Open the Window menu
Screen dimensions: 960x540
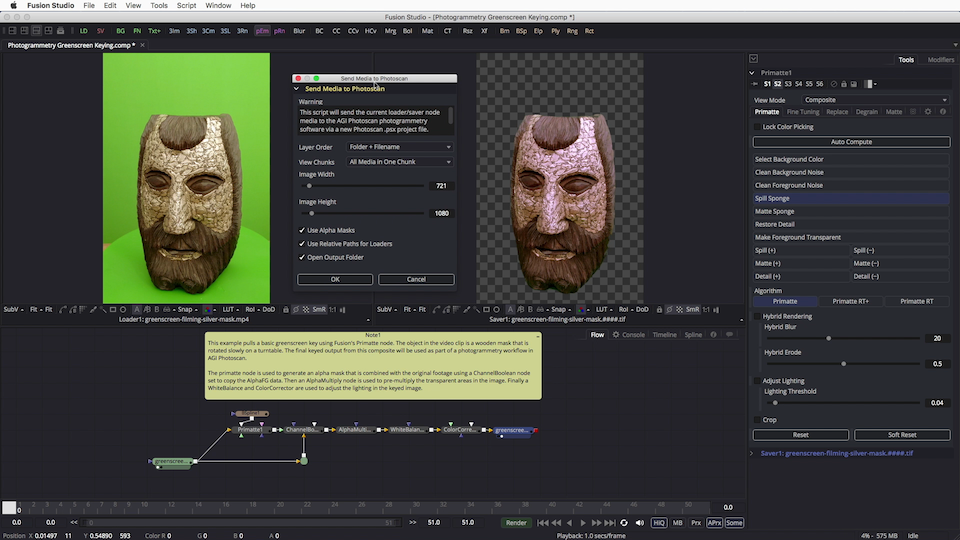(x=218, y=6)
